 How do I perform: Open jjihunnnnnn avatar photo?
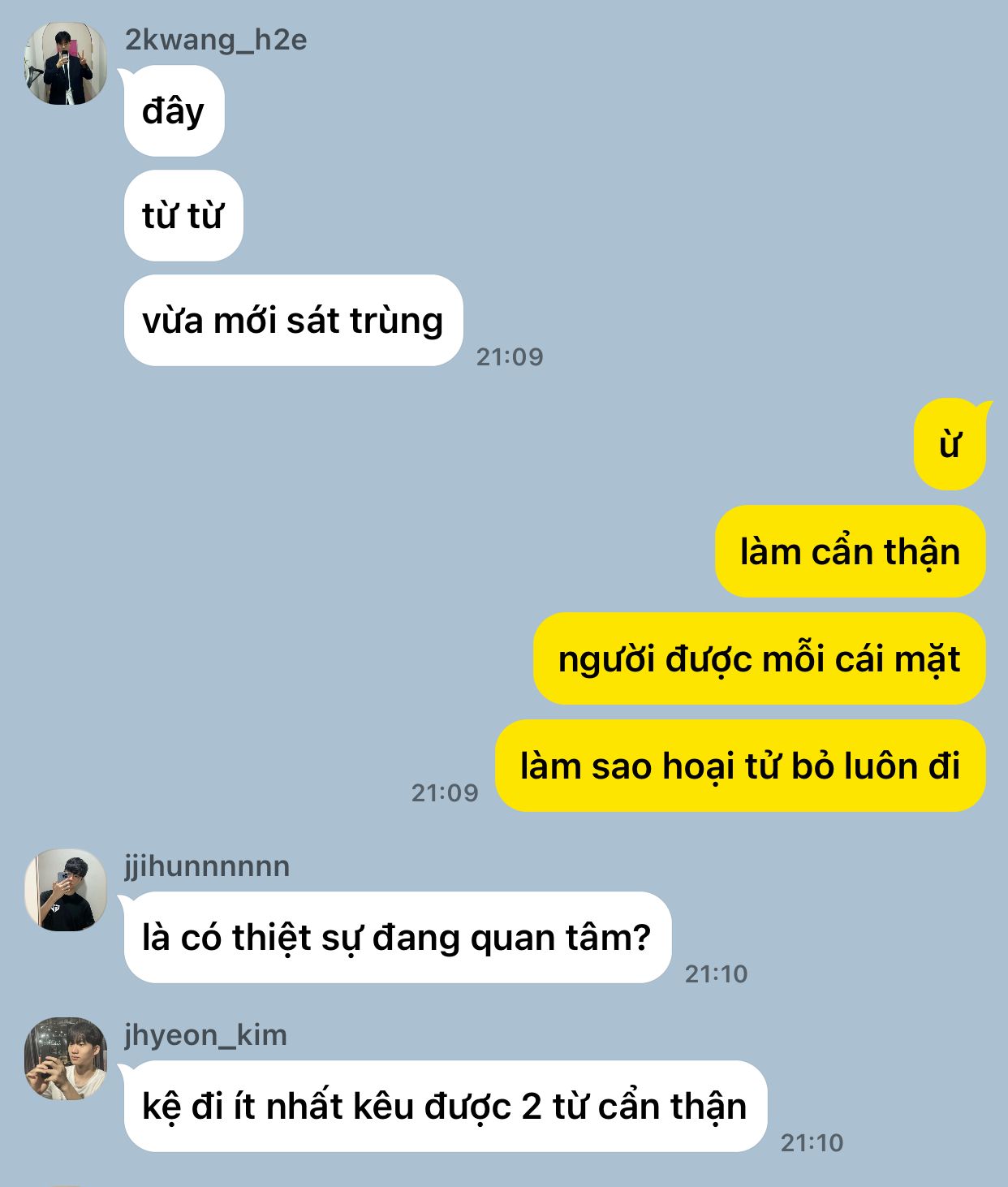pos(66,890)
